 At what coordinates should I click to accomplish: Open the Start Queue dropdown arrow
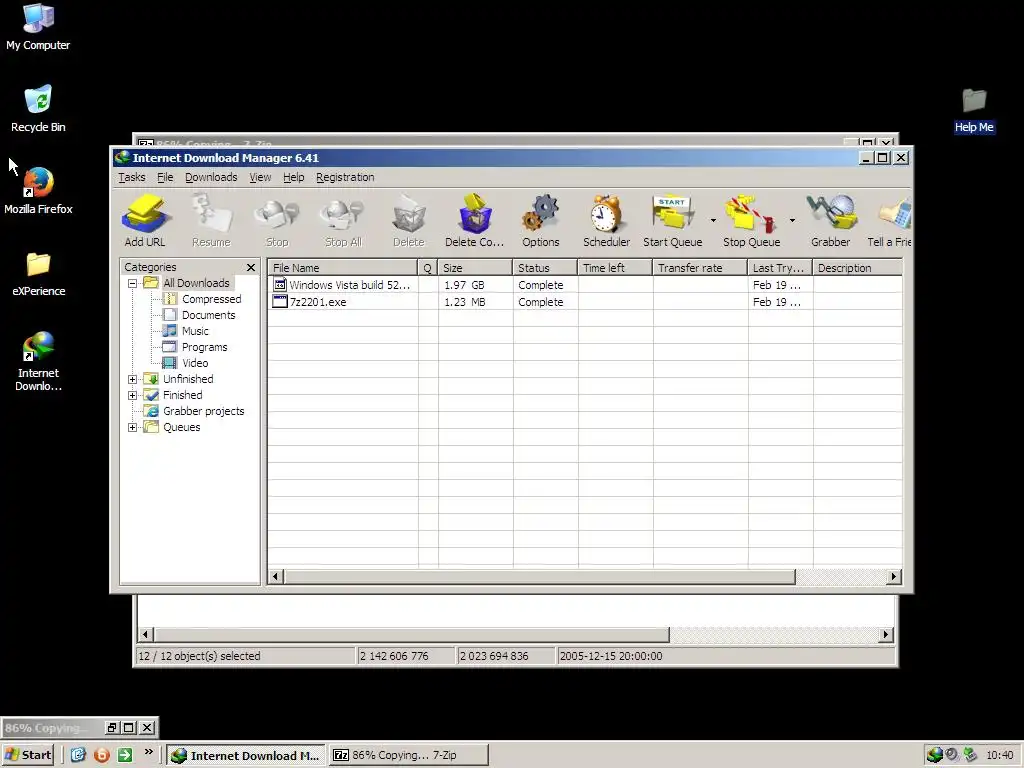(713, 220)
